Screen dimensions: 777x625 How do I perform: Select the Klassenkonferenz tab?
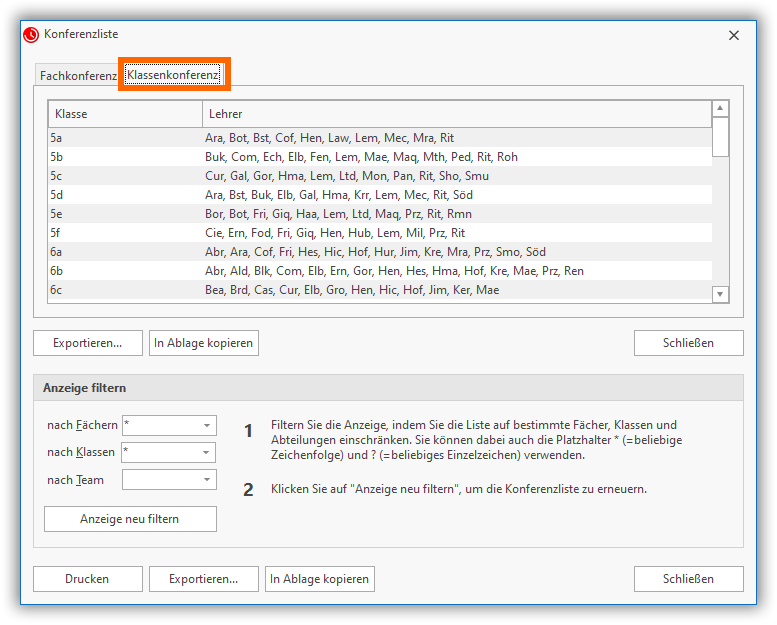pos(173,75)
